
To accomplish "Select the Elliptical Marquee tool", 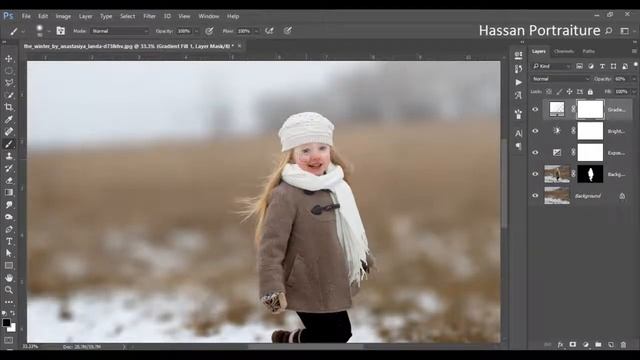I will [x=9, y=71].
